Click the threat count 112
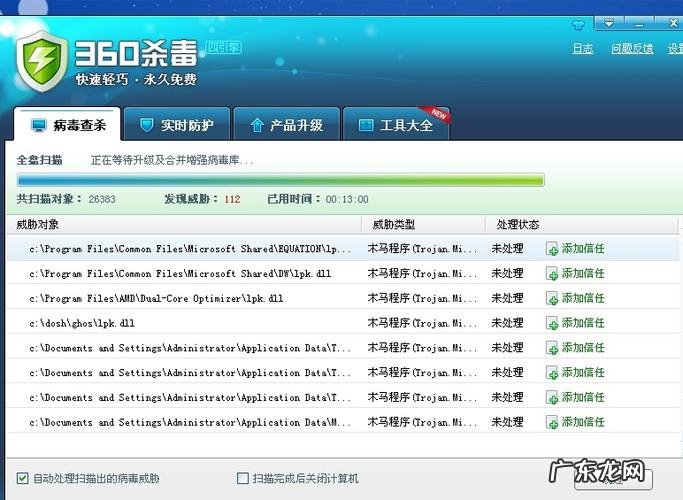 pos(232,199)
